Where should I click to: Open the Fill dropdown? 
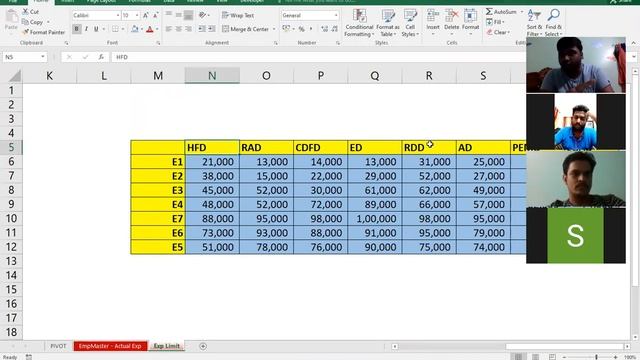[496, 22]
